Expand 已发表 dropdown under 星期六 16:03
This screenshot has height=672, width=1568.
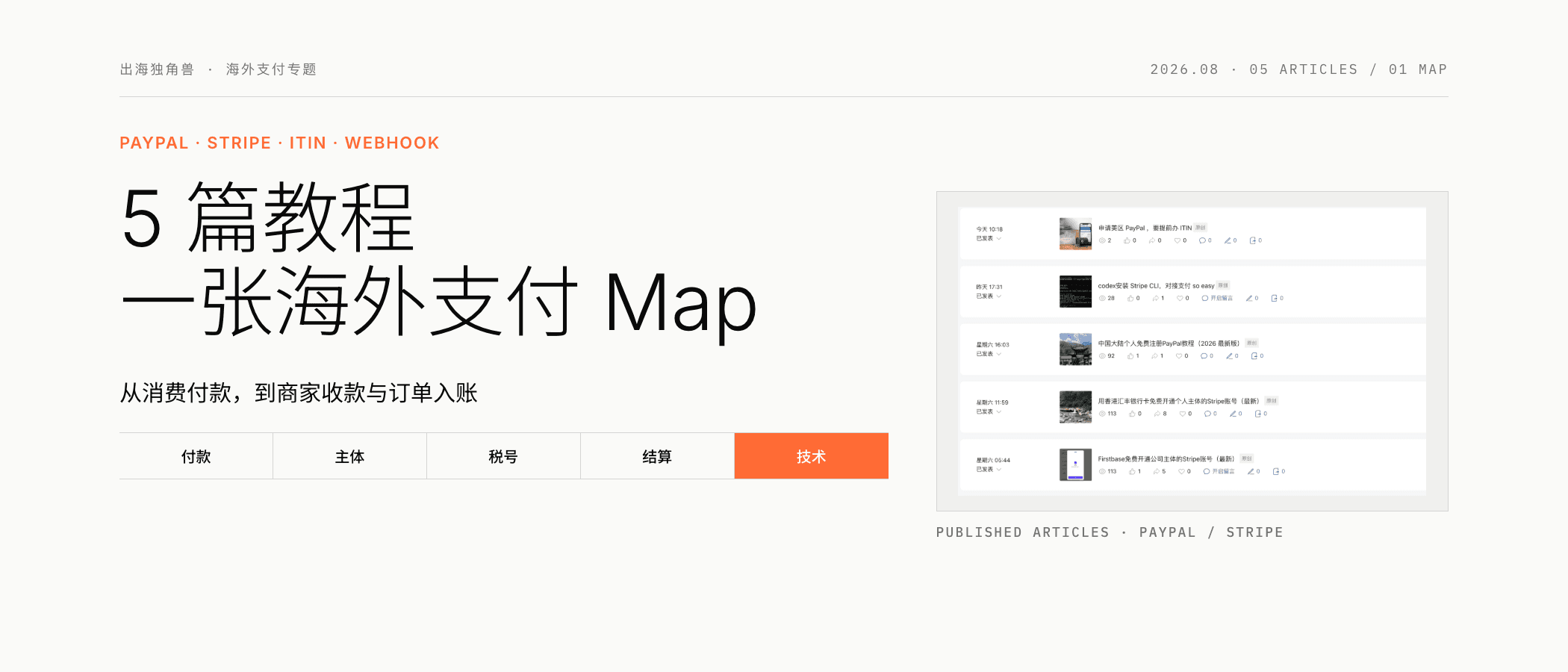989,354
